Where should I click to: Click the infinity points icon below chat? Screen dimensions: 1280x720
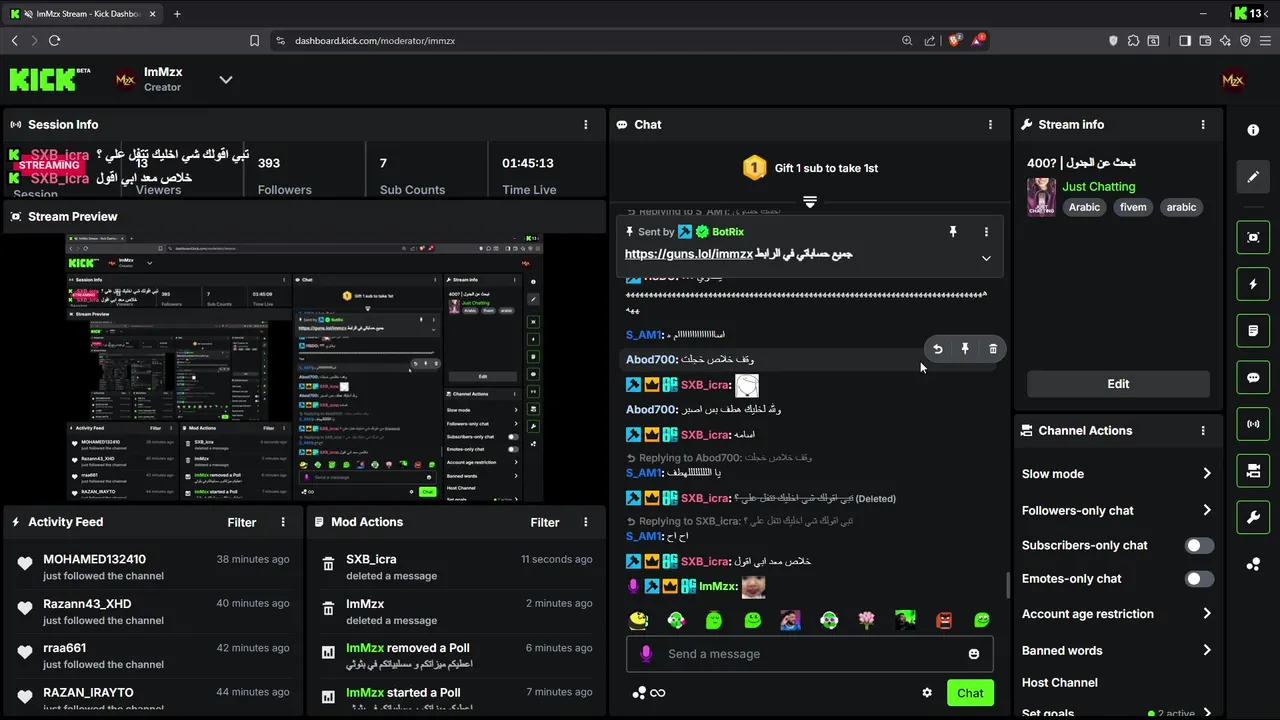point(657,693)
